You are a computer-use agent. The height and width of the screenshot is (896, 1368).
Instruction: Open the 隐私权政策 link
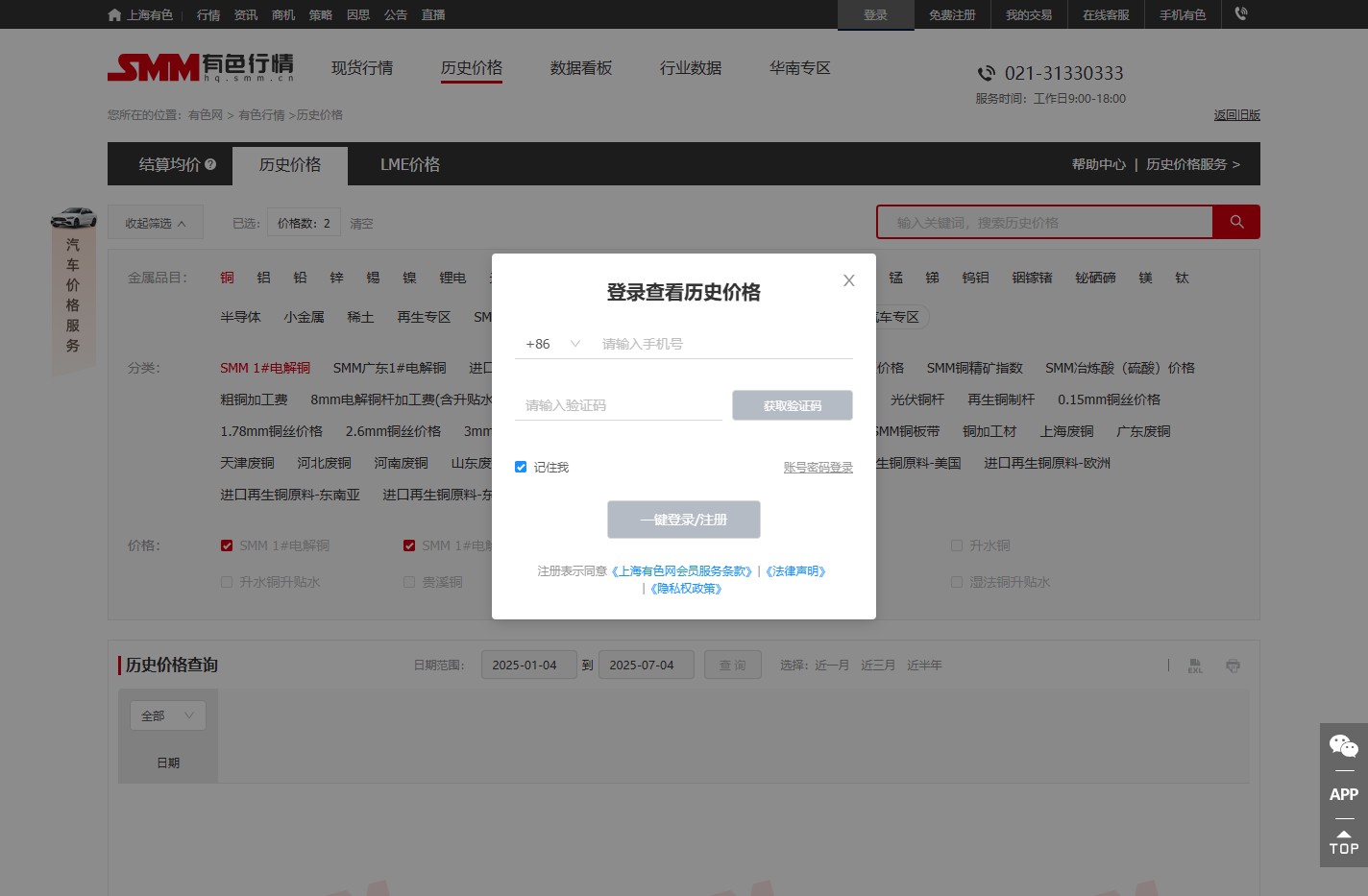coord(686,589)
